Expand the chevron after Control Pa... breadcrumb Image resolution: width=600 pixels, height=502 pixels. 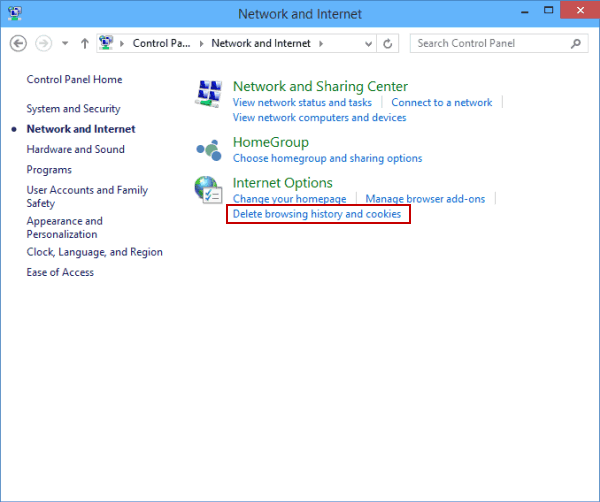(x=201, y=44)
